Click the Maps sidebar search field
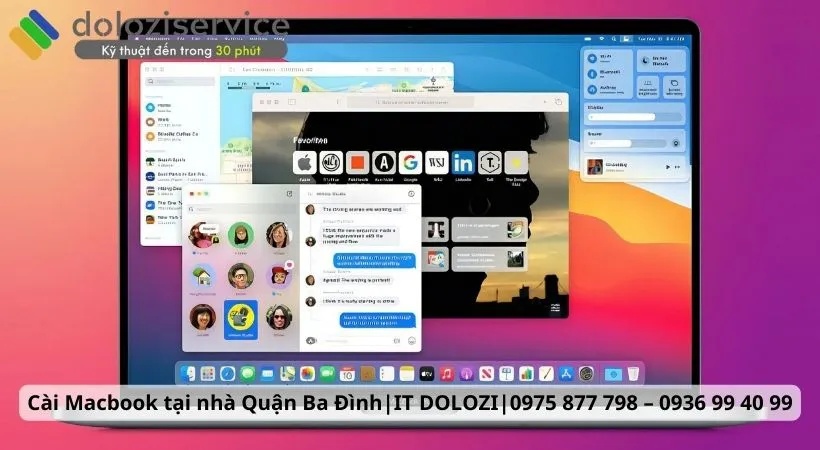The height and width of the screenshot is (450, 820). pos(180,82)
